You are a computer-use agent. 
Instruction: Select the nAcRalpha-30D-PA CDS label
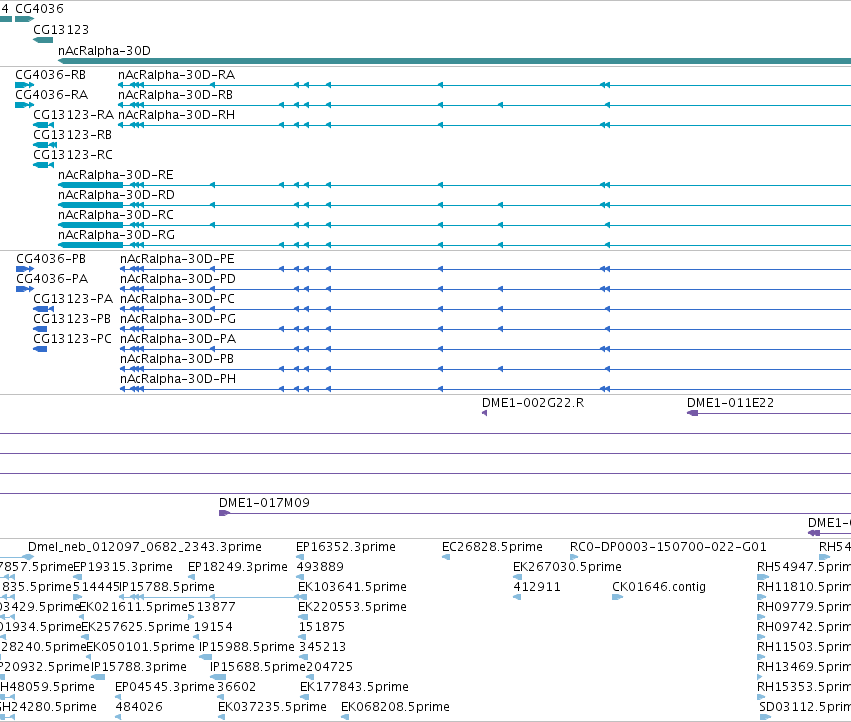[178, 339]
